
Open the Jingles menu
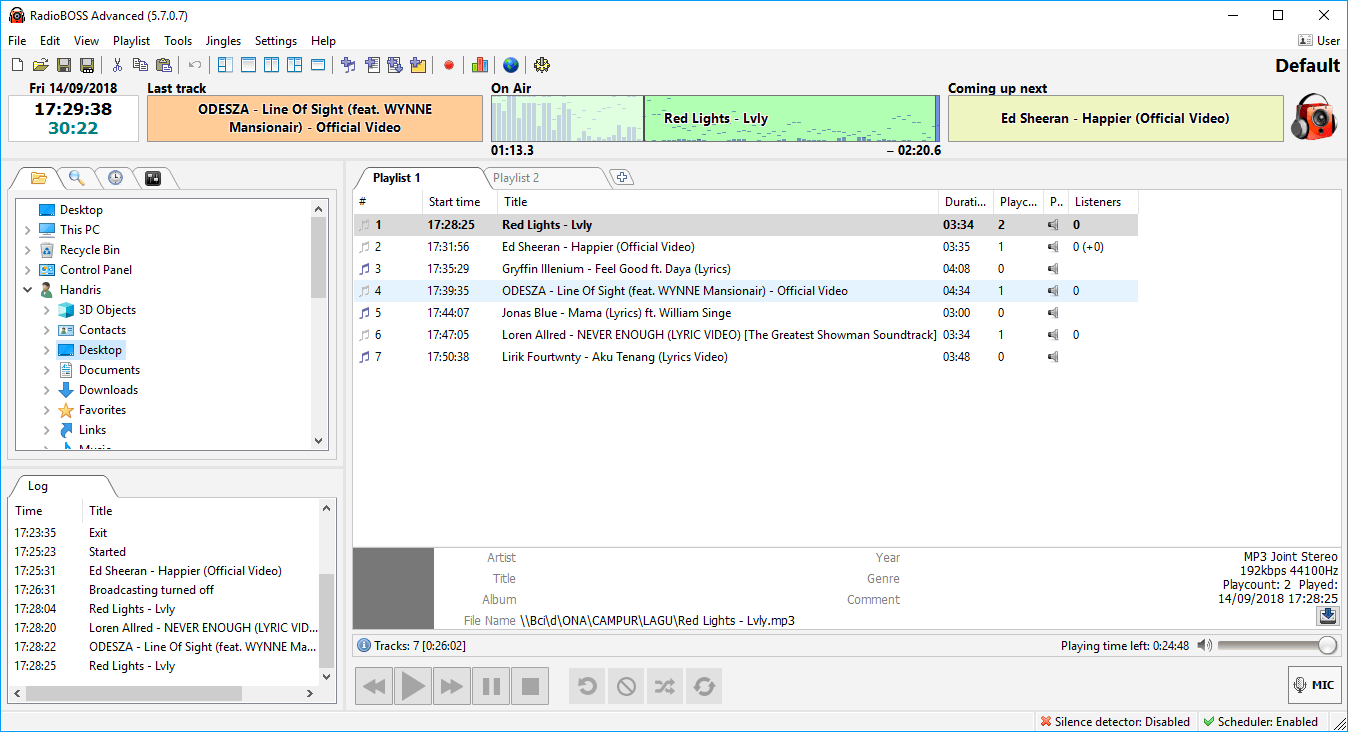[x=223, y=41]
